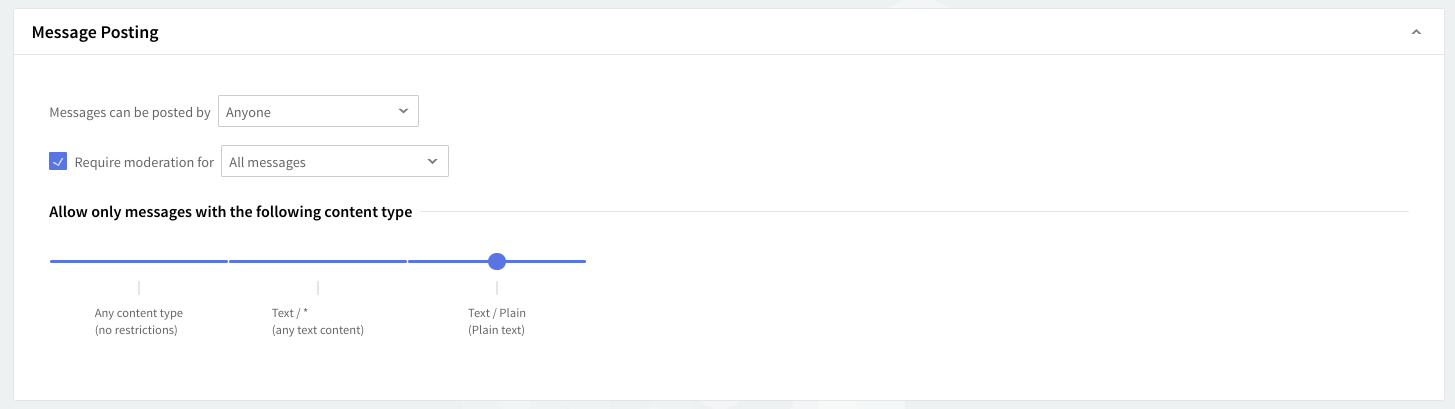Click the 'Require moderation for' label text
The height and width of the screenshot is (409, 1455).
pyautogui.click(x=144, y=162)
